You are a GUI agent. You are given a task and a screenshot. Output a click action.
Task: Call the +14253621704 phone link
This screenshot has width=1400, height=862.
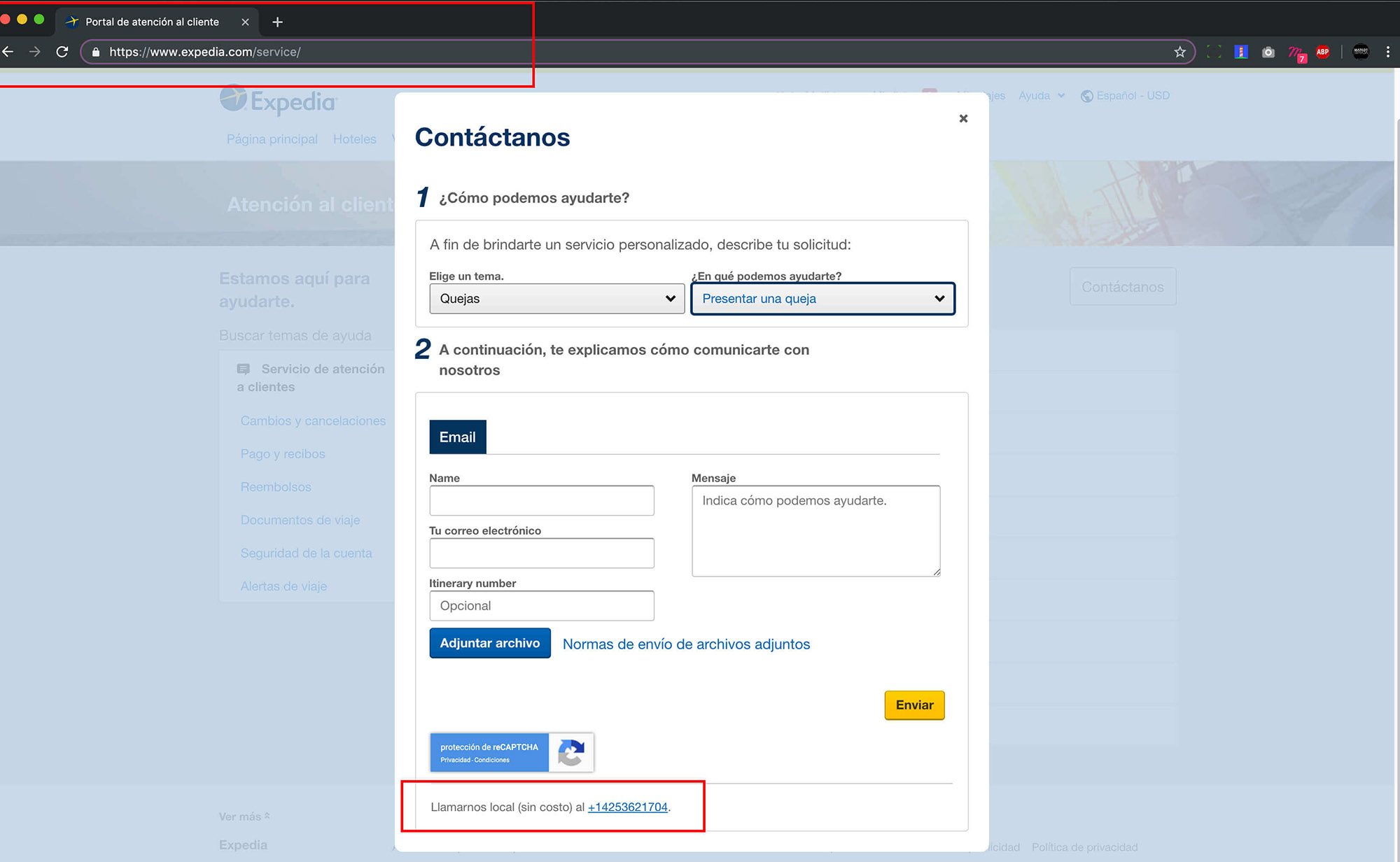[627, 807]
